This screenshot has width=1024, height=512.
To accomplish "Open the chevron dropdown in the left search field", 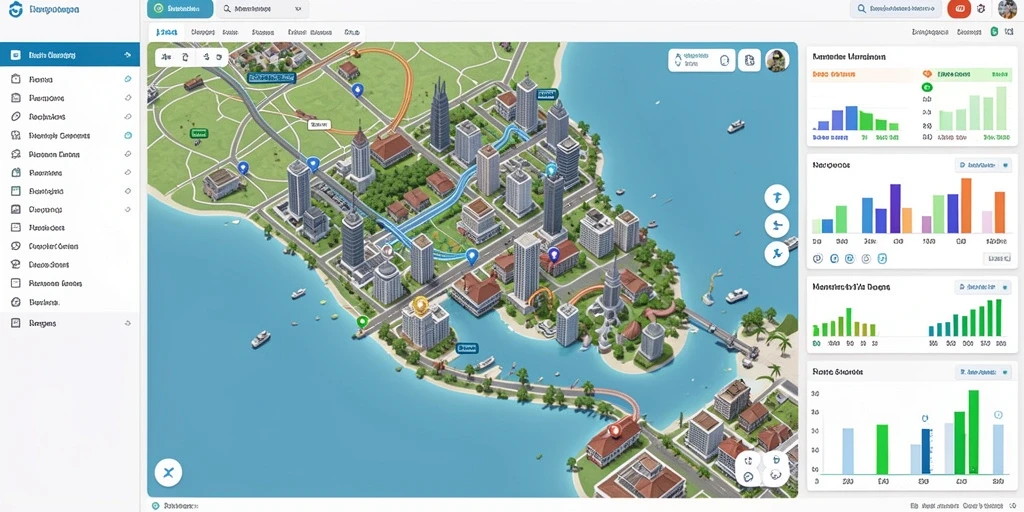I will 298,10.
